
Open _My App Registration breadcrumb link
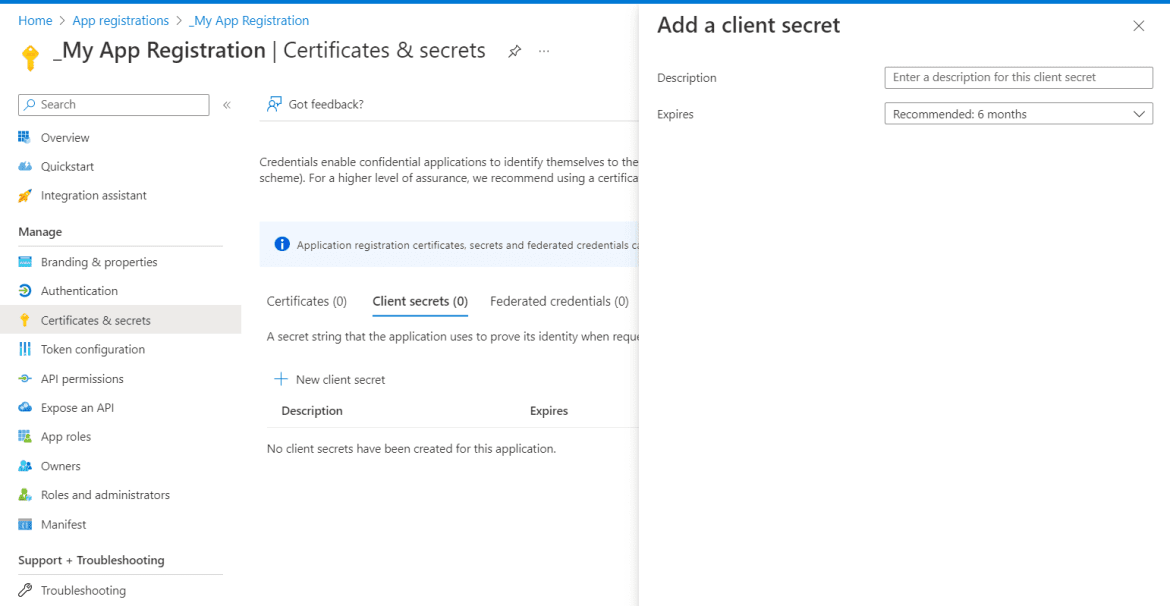tap(249, 21)
